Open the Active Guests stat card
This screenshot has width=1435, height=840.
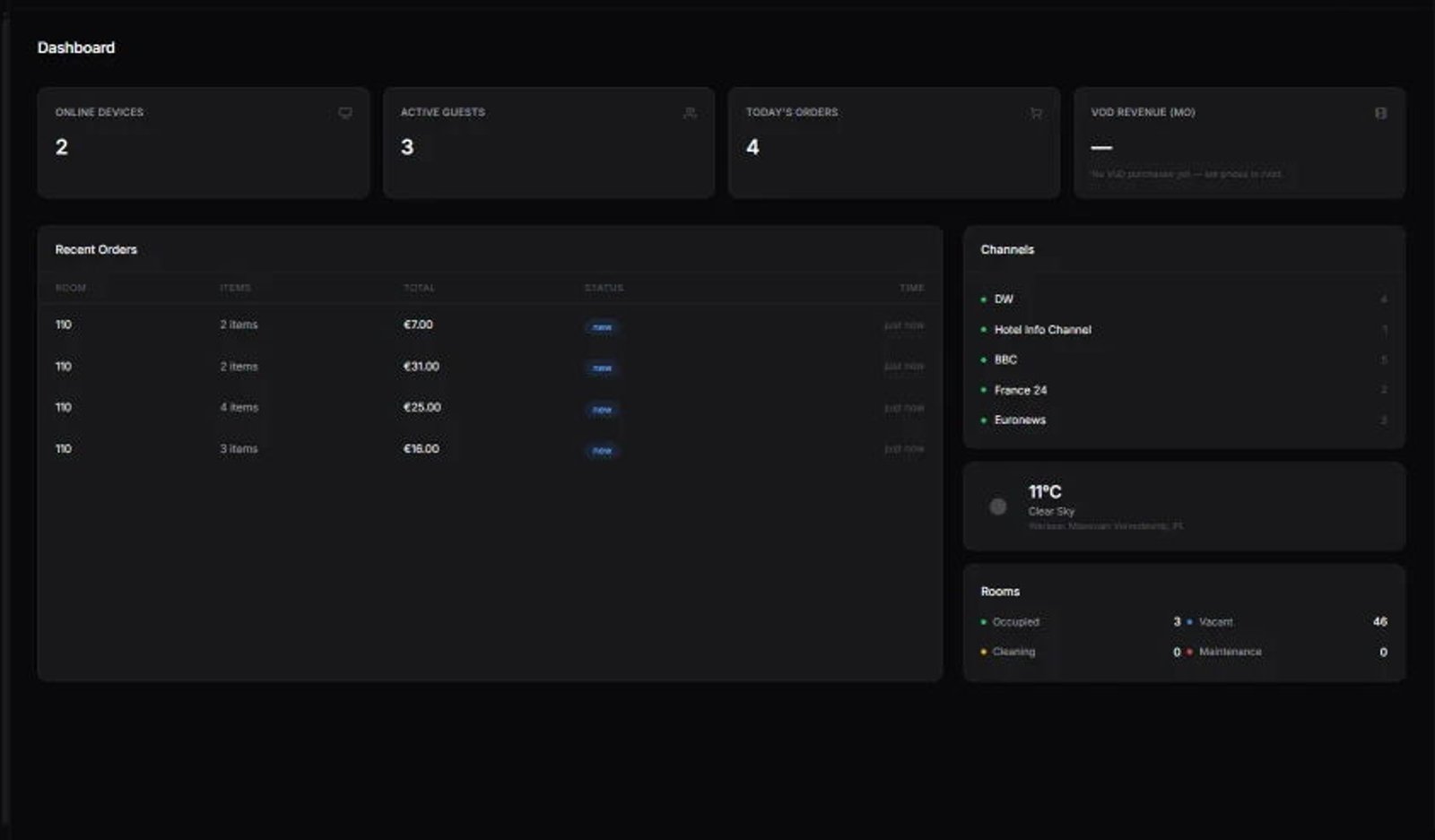549,143
